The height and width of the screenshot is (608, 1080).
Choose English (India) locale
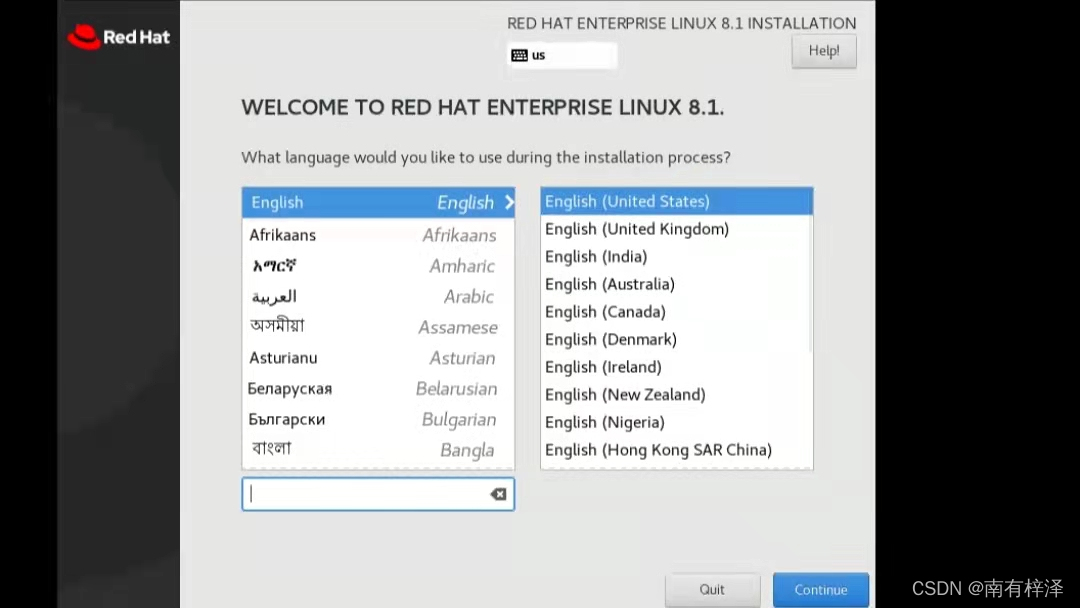(x=676, y=256)
